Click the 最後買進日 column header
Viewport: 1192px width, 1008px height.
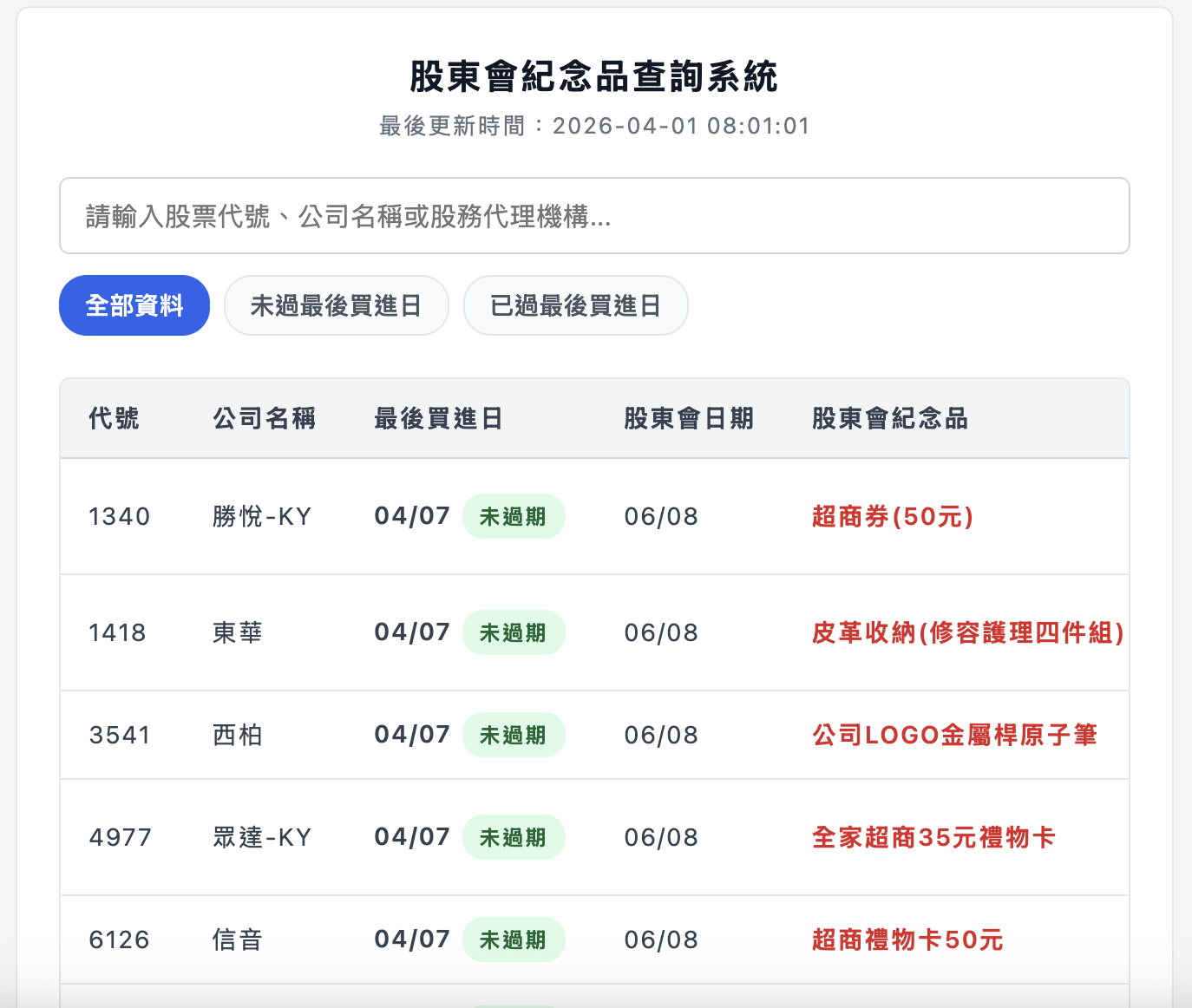point(438,419)
